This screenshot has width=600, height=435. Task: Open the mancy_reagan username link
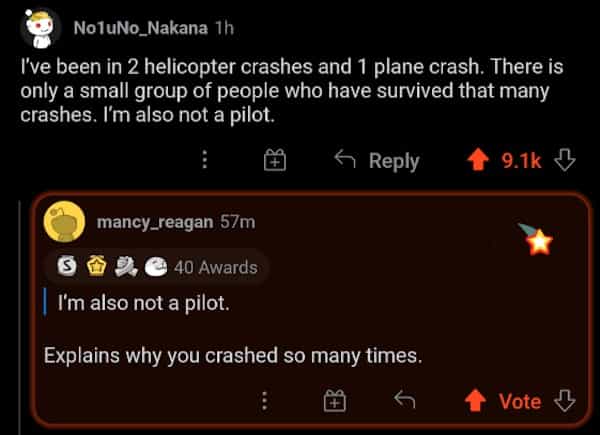(154, 221)
